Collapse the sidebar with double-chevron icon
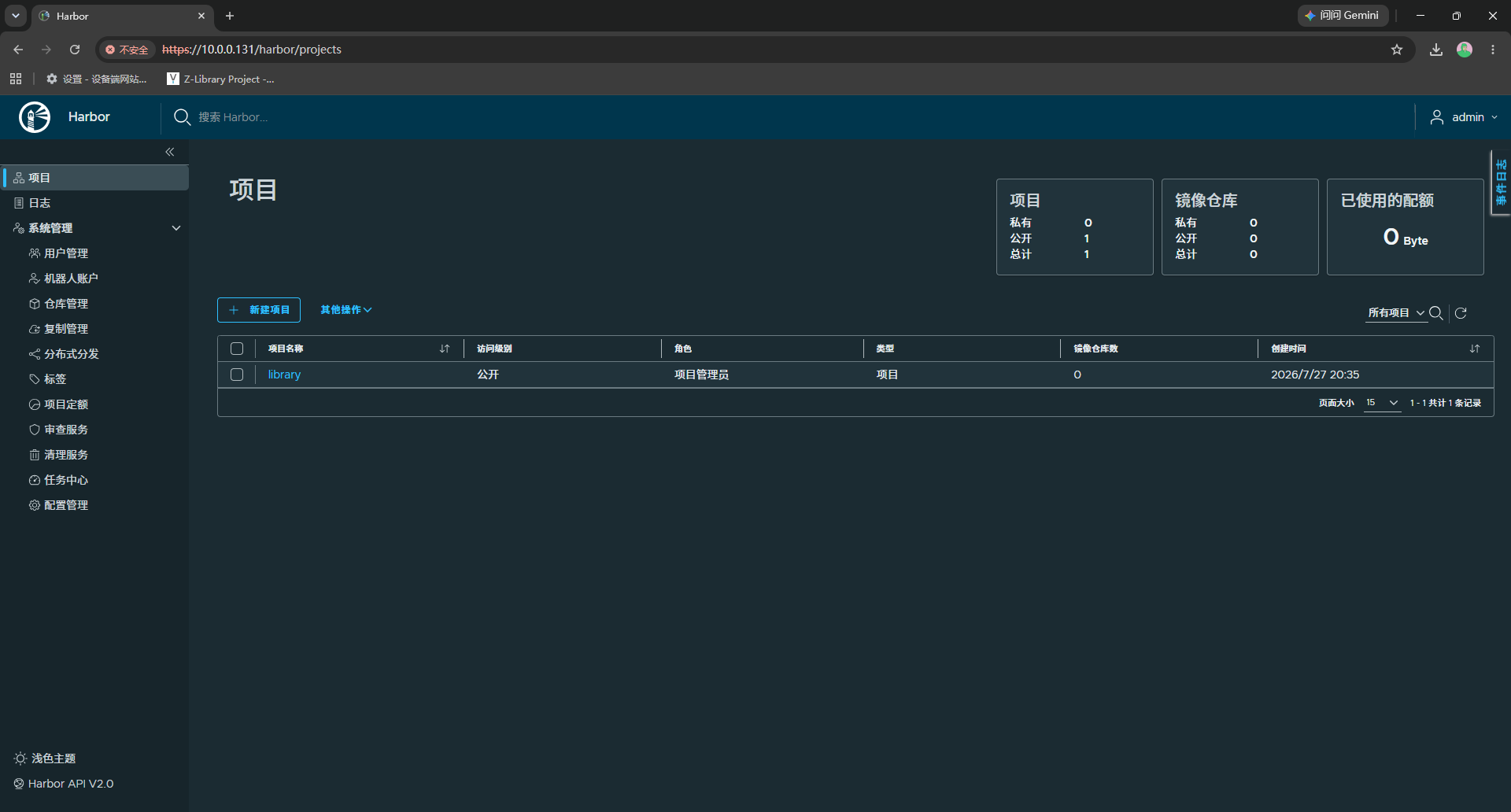 pos(170,152)
